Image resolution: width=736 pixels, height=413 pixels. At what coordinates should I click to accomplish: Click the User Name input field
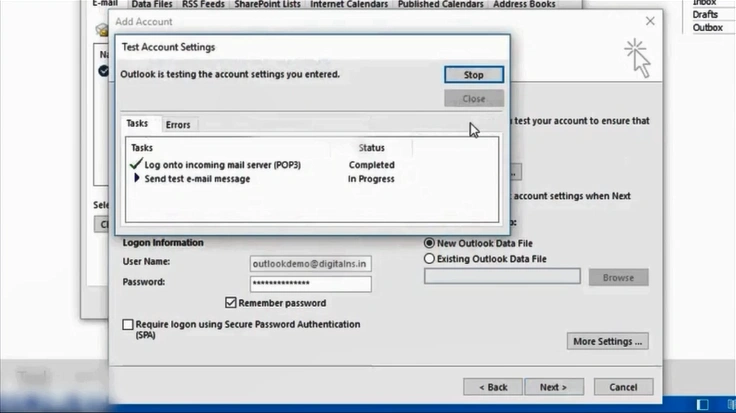point(310,264)
